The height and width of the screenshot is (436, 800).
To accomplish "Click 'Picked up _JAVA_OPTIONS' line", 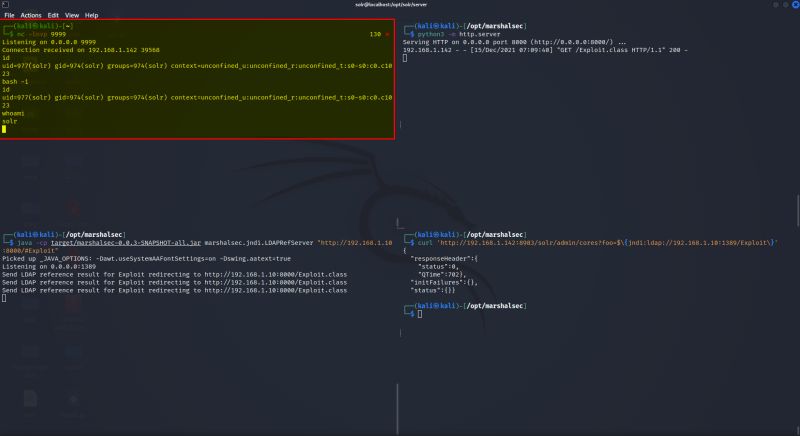I will click(x=146, y=259).
